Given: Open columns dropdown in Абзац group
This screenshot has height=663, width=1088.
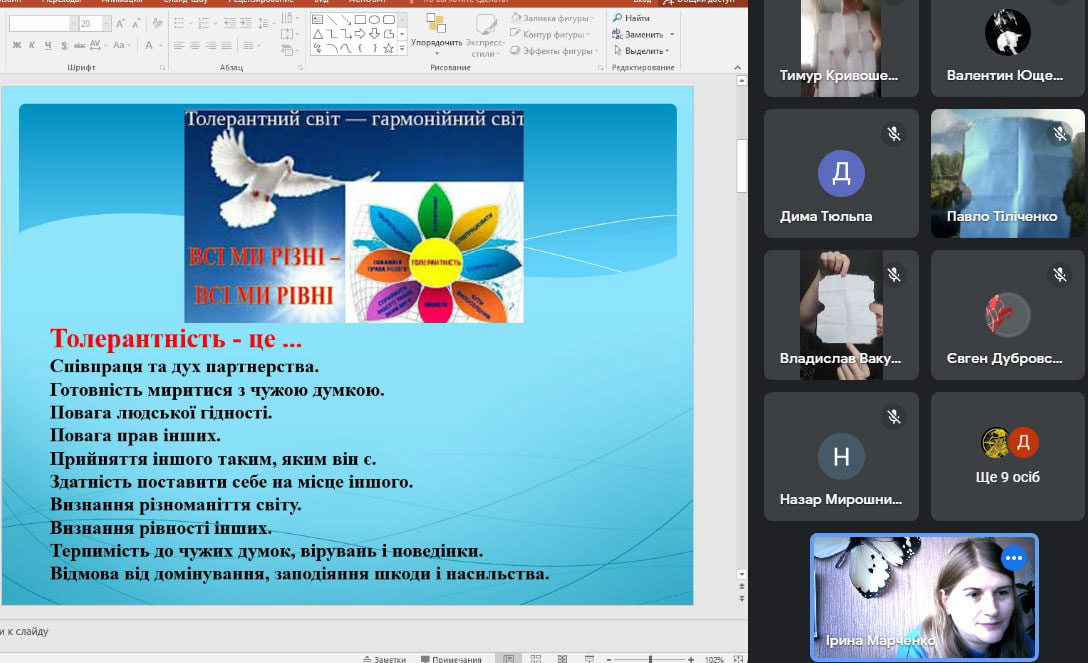Looking at the screenshot, I should pyautogui.click(x=250, y=46).
